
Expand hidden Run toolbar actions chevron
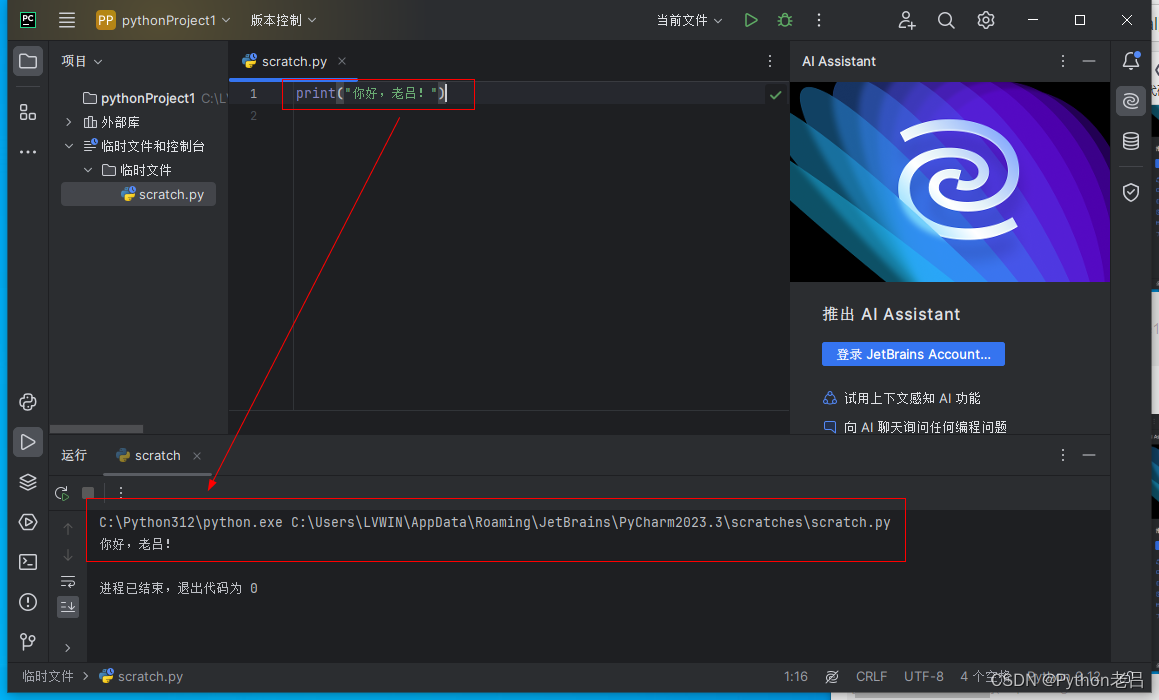point(68,648)
